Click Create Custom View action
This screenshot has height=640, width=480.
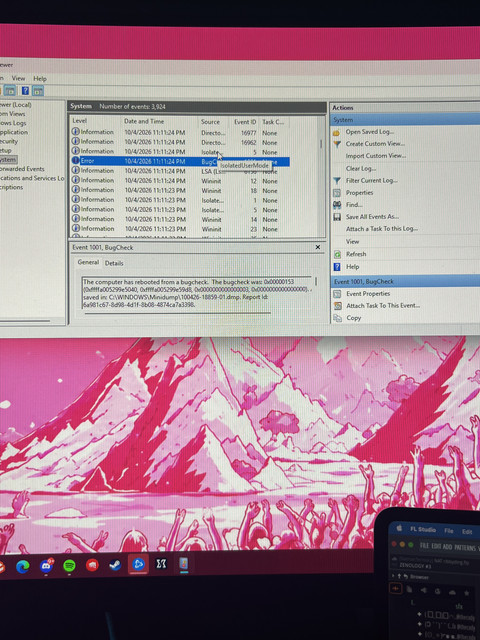[x=375, y=144]
